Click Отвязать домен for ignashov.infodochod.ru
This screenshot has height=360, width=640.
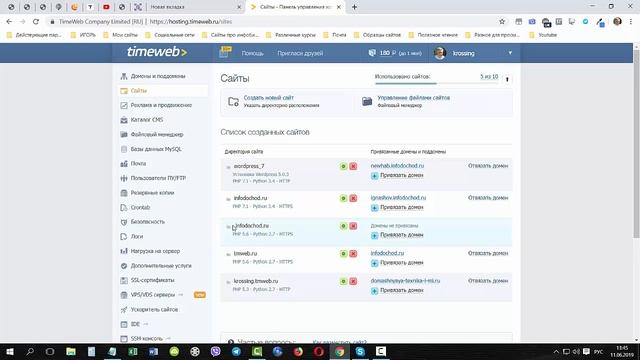[488, 198]
